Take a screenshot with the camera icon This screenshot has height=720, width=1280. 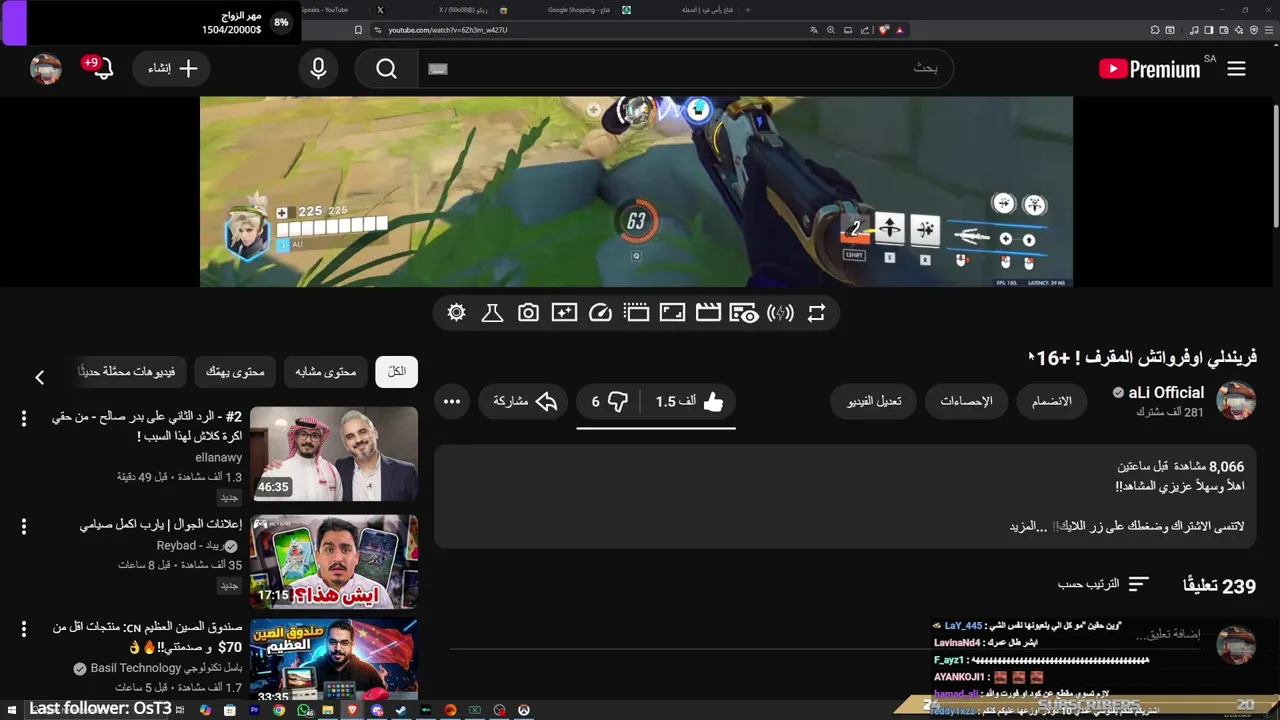(528, 313)
